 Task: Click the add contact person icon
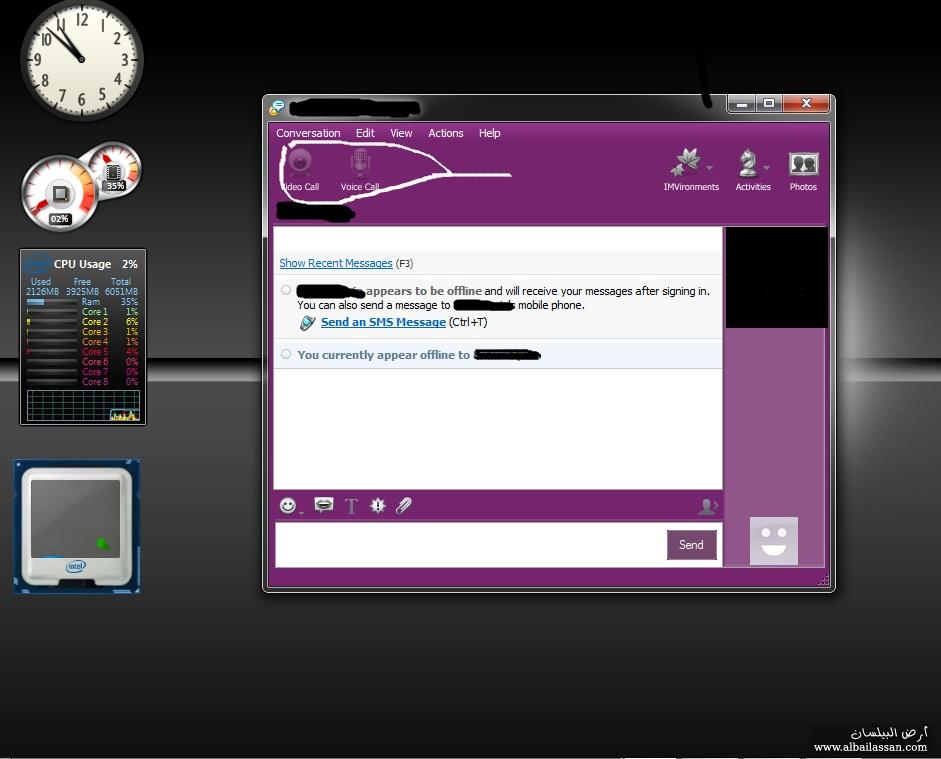pyautogui.click(x=708, y=507)
